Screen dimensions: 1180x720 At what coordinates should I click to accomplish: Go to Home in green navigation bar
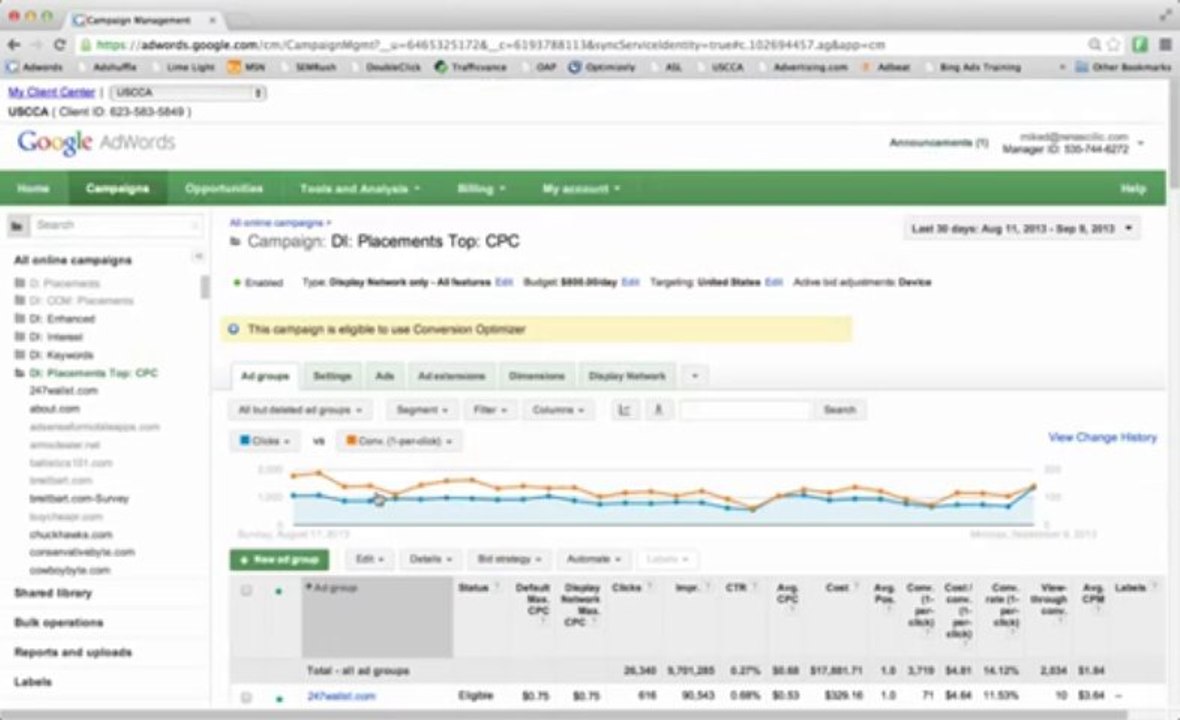(x=33, y=189)
